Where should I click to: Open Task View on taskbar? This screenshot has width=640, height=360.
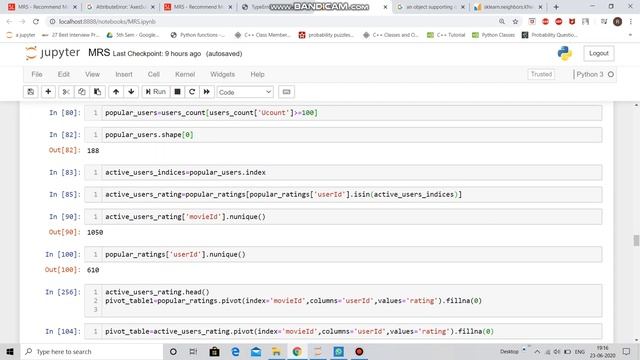click(x=193, y=352)
